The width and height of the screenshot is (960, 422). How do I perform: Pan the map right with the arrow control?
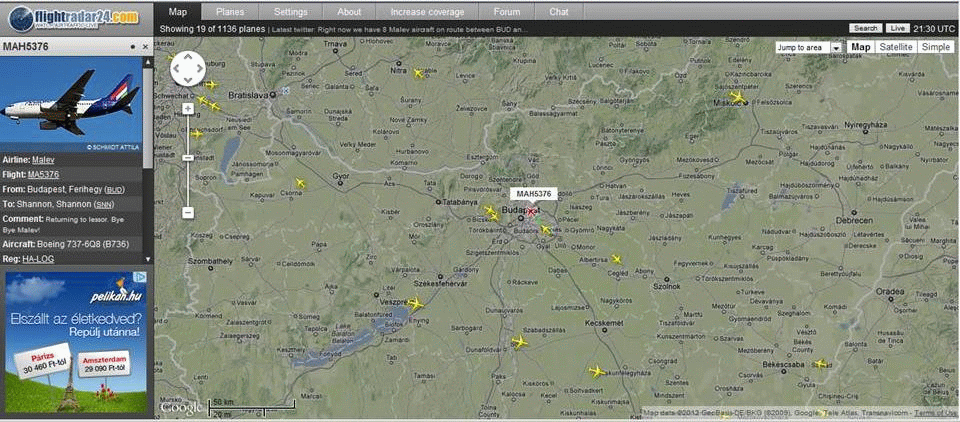(198, 68)
